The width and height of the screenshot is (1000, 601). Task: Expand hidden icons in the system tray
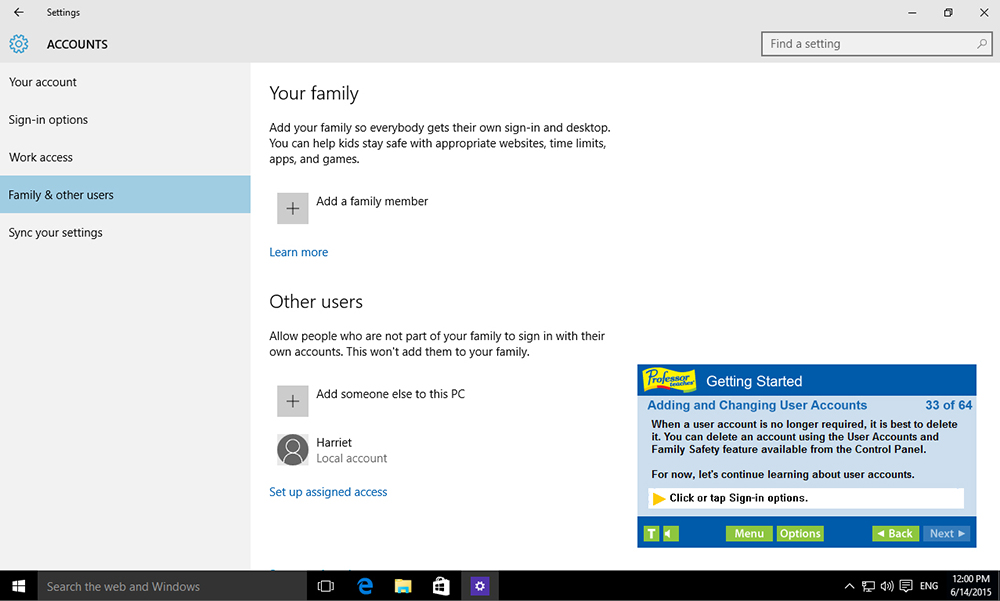[849, 586]
